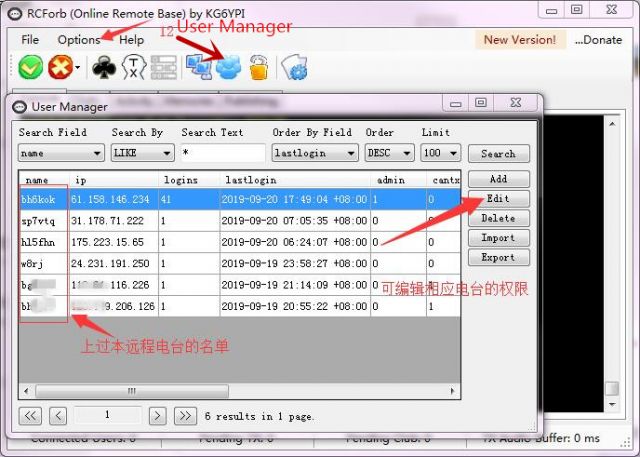
Task: Go to last page with >> button
Action: pos(185,416)
